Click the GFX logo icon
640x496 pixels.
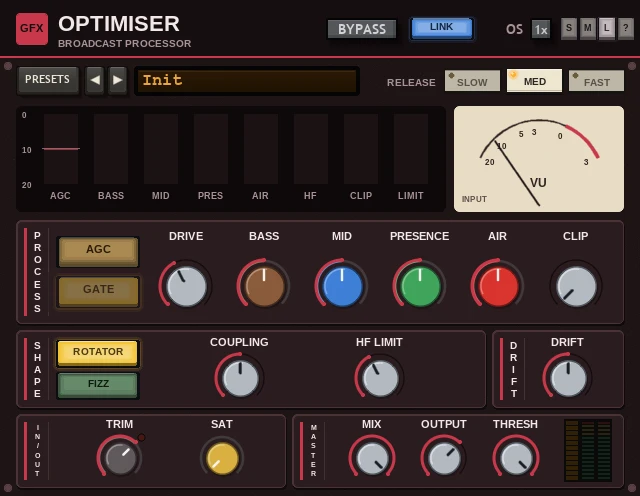click(x=32, y=29)
